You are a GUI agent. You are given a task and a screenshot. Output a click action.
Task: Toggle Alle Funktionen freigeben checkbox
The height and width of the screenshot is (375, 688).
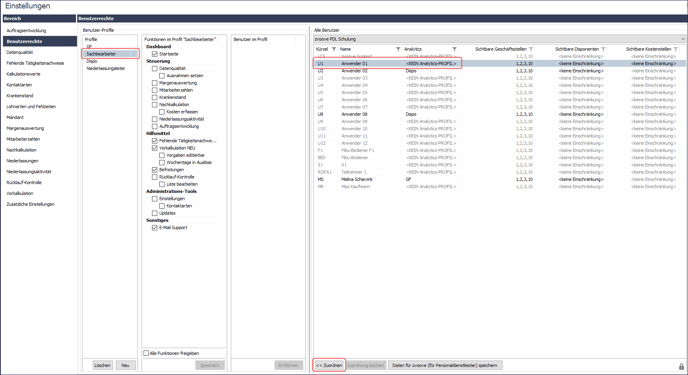(x=146, y=353)
